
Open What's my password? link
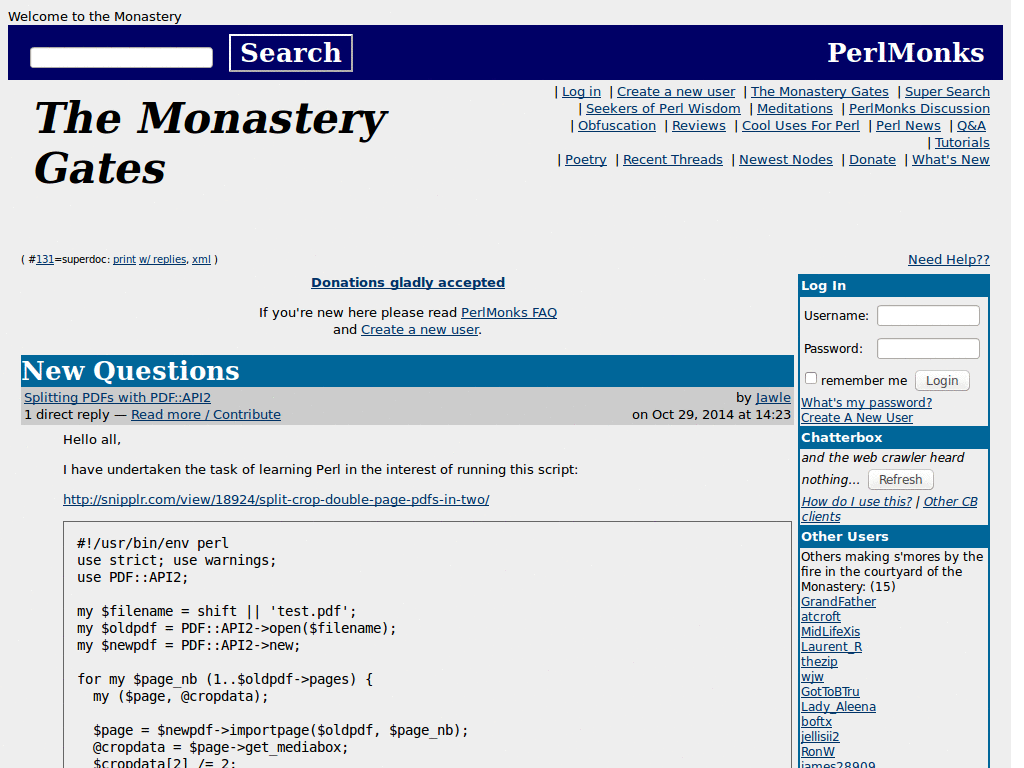pos(866,402)
